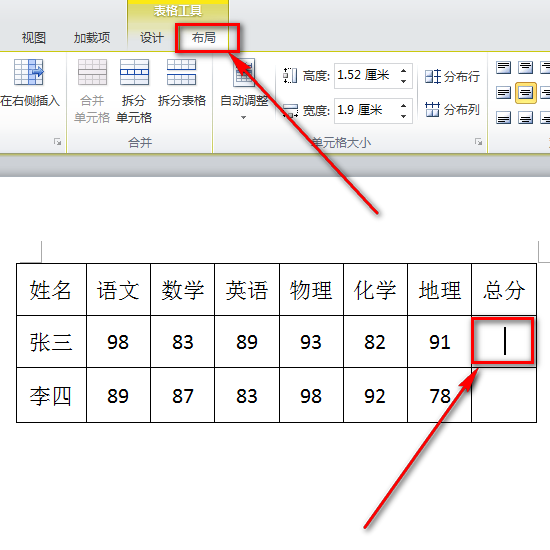The width and height of the screenshot is (550, 550).
Task: Click the 总分 header cell
Action: (504, 289)
